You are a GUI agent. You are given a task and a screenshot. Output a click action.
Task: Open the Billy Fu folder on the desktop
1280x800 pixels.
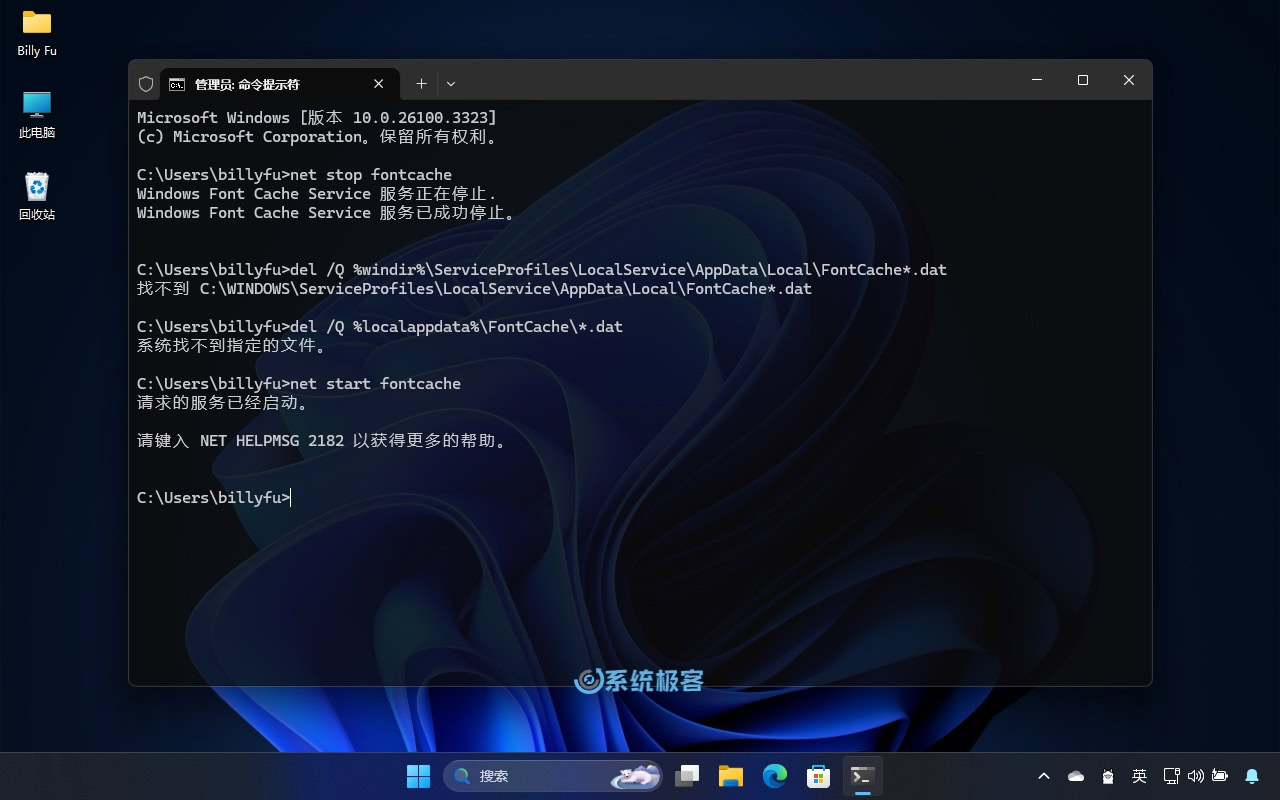pyautogui.click(x=37, y=32)
